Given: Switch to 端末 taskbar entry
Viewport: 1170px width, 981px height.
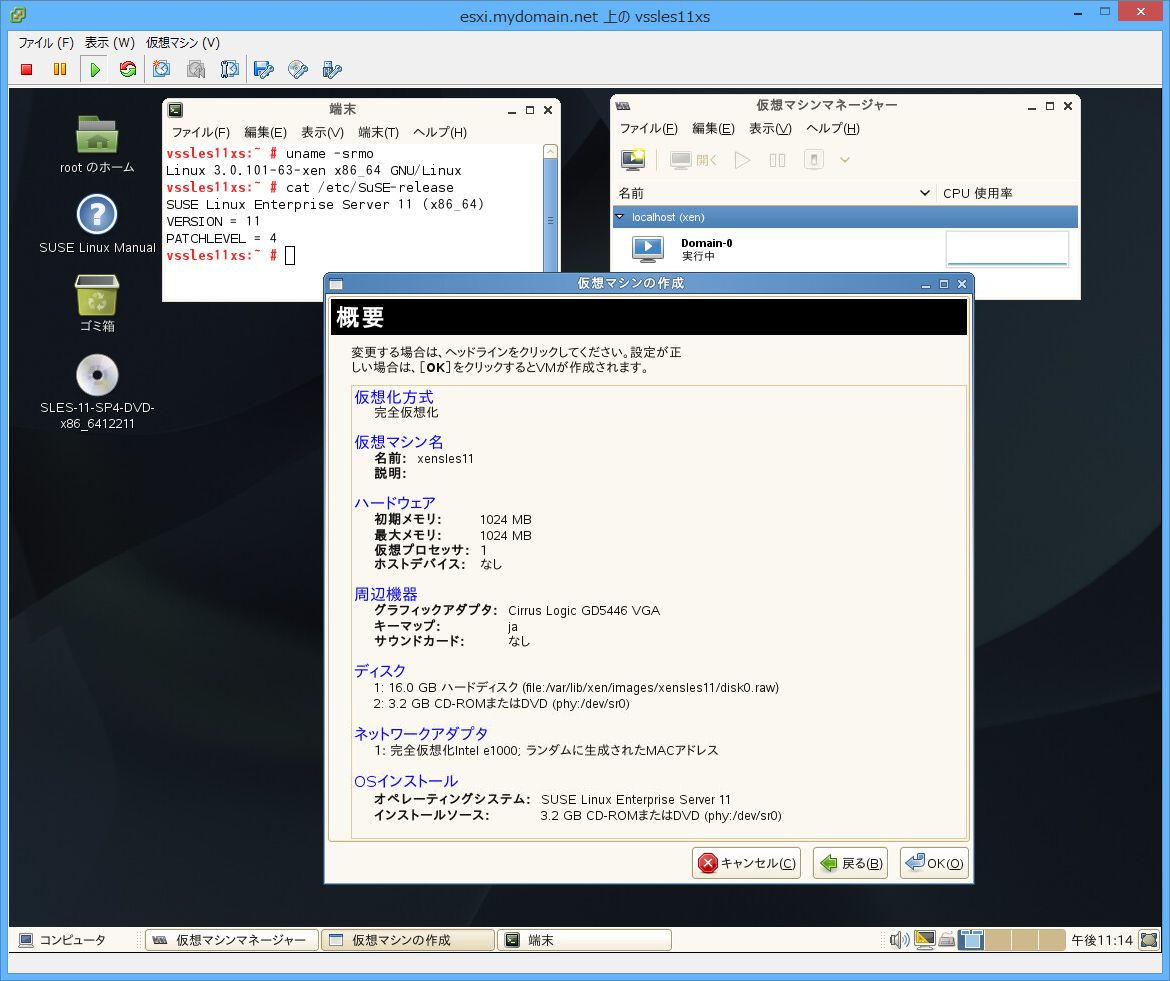Looking at the screenshot, I should [584, 940].
